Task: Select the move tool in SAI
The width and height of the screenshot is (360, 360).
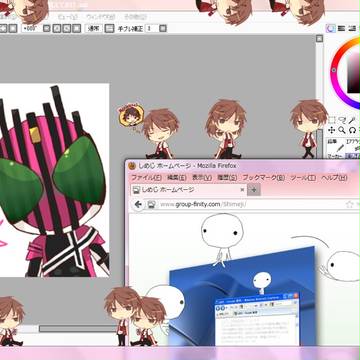Action: pos(332,130)
